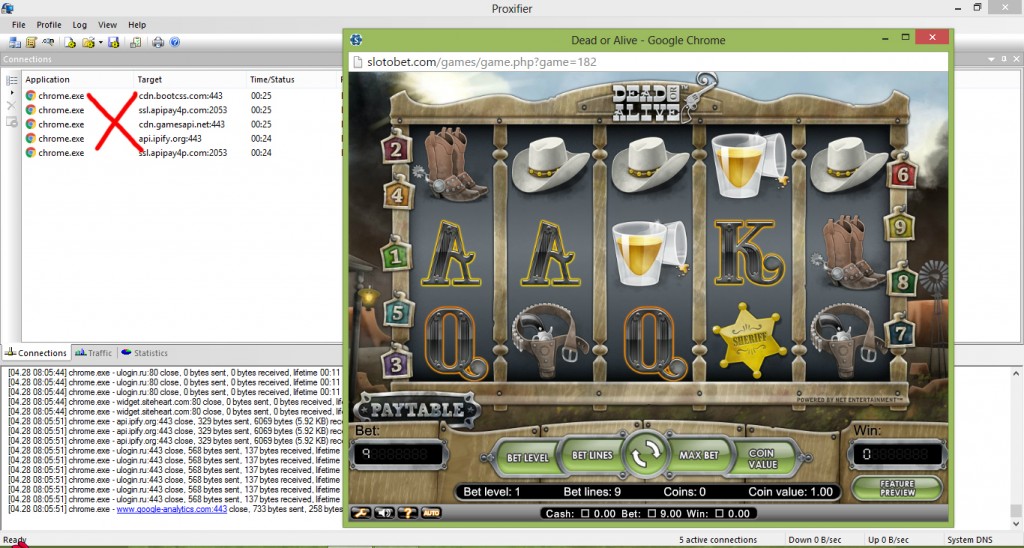The height and width of the screenshot is (548, 1024).
Task: Select bet line marker 1
Action: pos(396,255)
